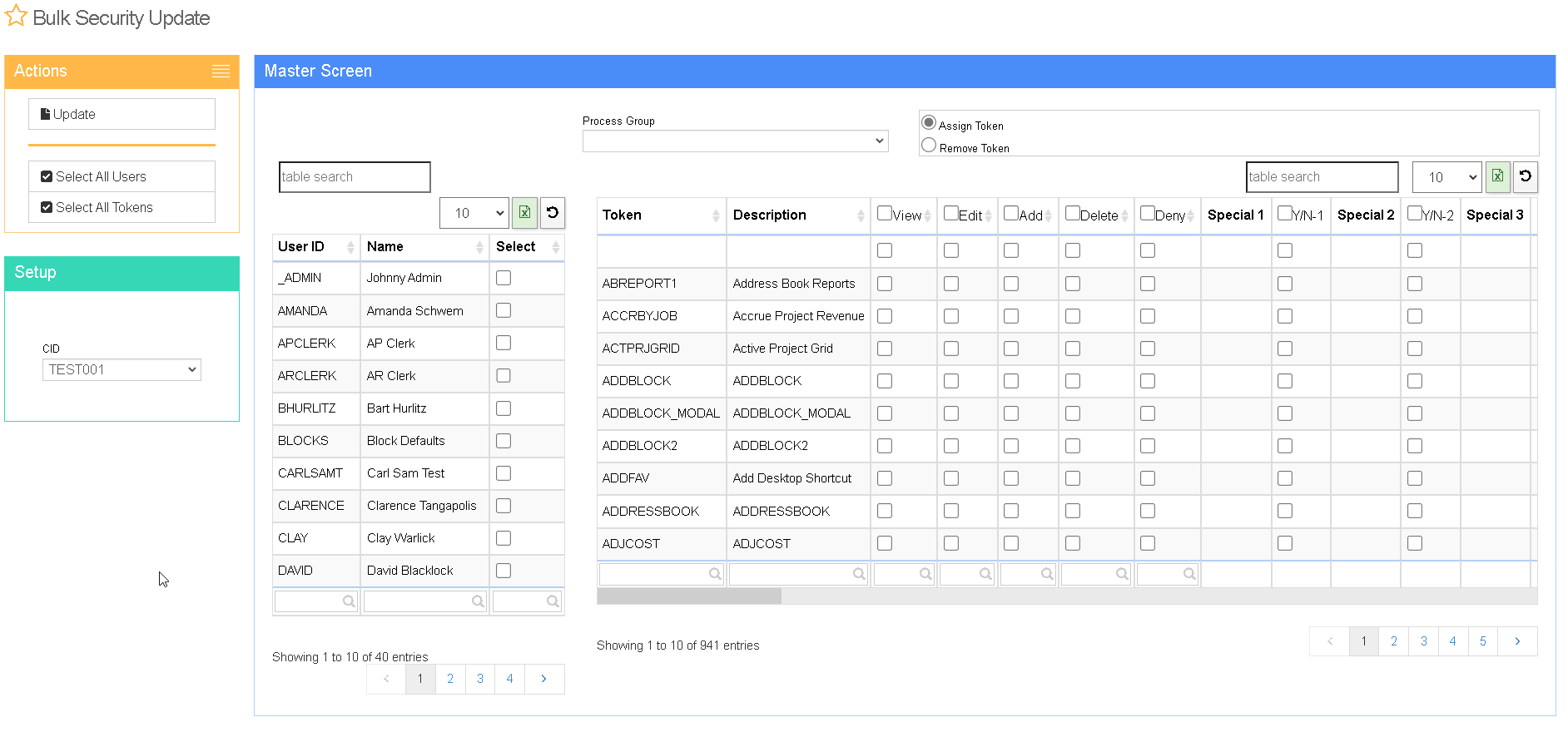Open users table page size dropdown

pos(474,213)
